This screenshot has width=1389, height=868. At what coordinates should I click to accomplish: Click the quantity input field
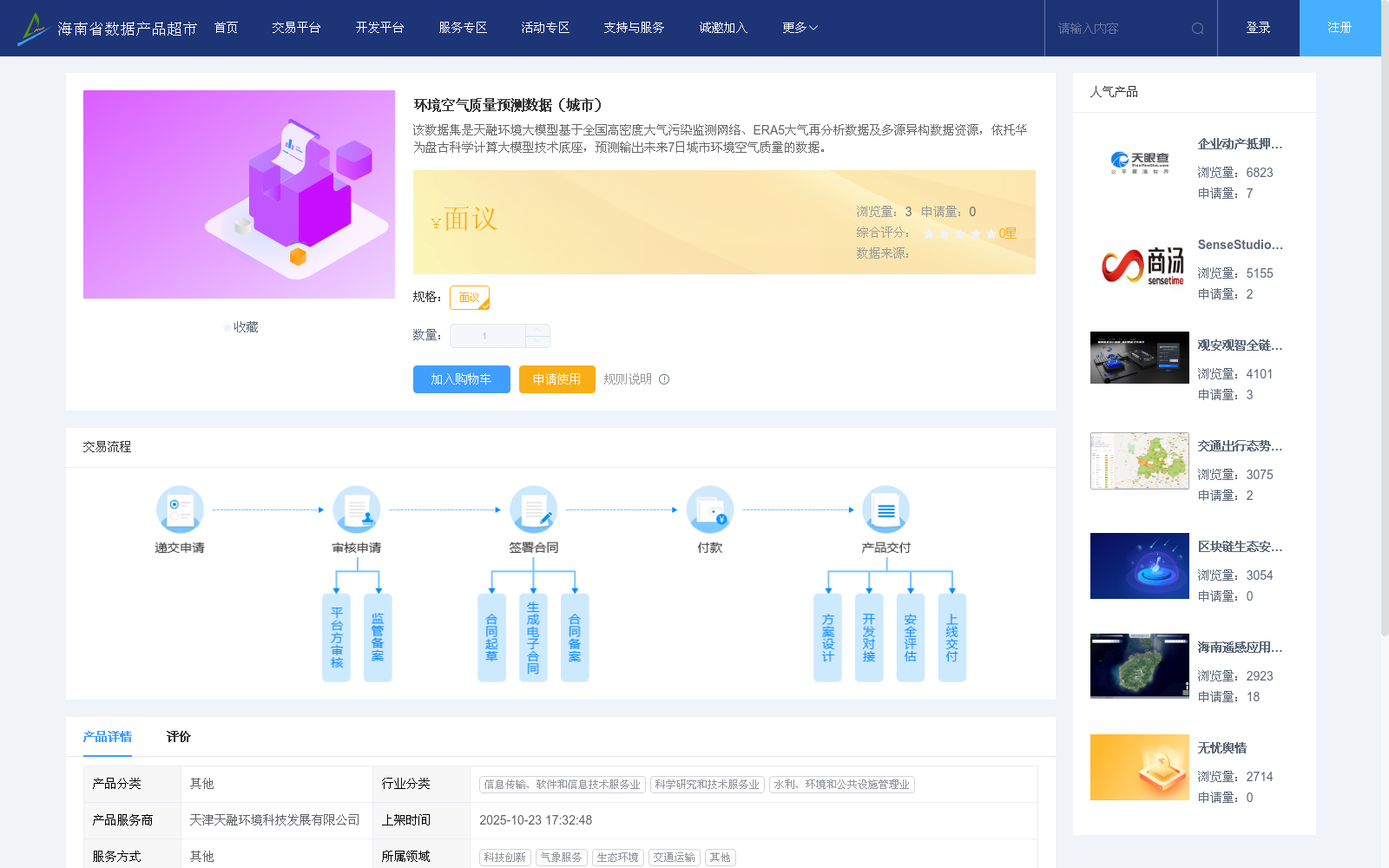487,336
